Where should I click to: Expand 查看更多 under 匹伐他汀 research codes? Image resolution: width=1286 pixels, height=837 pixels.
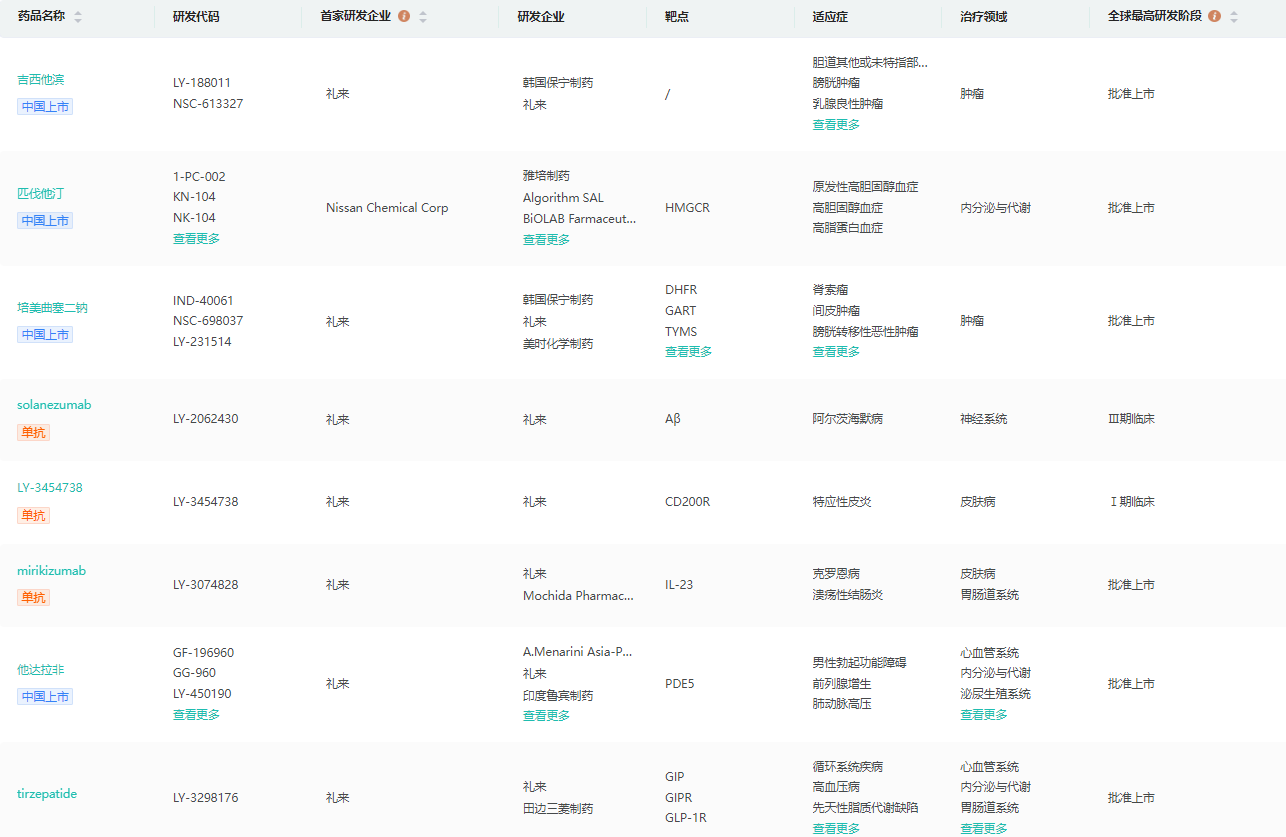[196, 239]
